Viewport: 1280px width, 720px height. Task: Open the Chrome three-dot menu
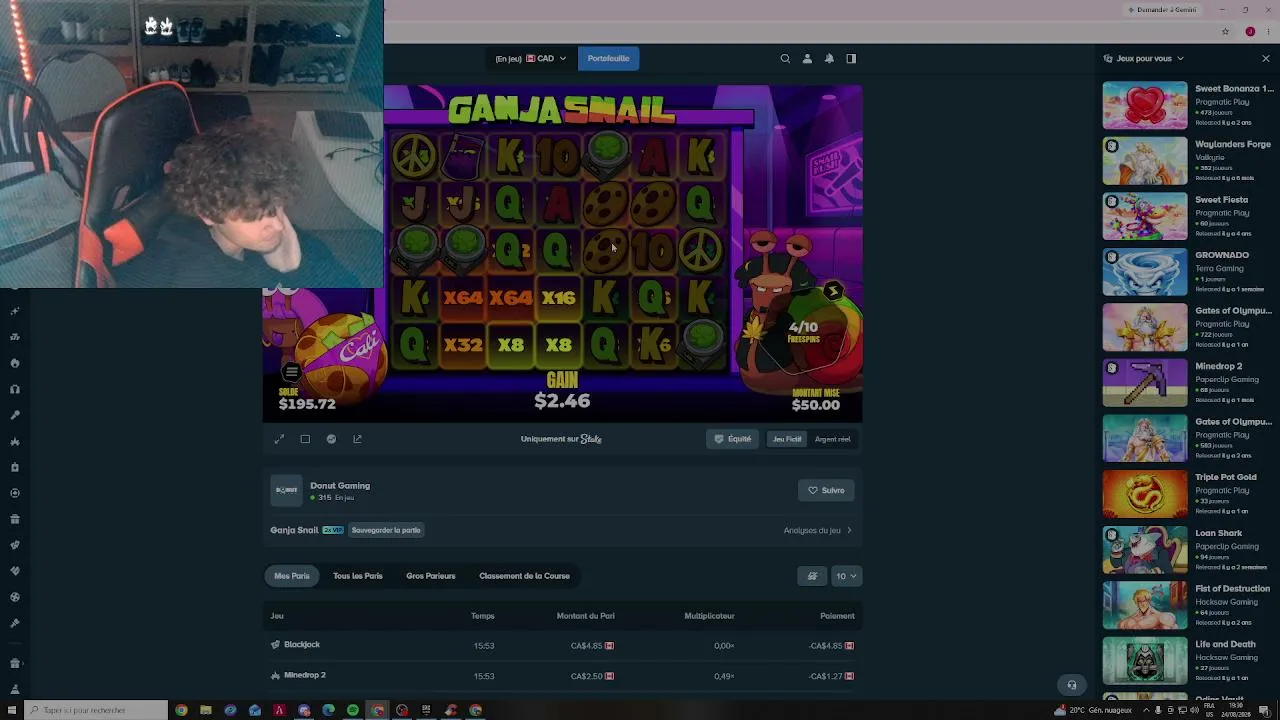point(1268,32)
